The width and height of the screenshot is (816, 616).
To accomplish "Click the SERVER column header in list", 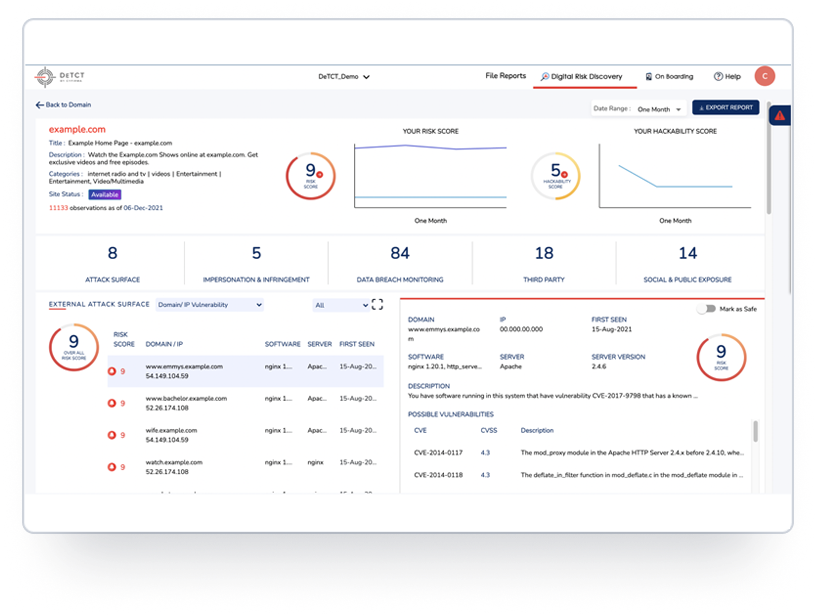I will pyautogui.click(x=320, y=344).
